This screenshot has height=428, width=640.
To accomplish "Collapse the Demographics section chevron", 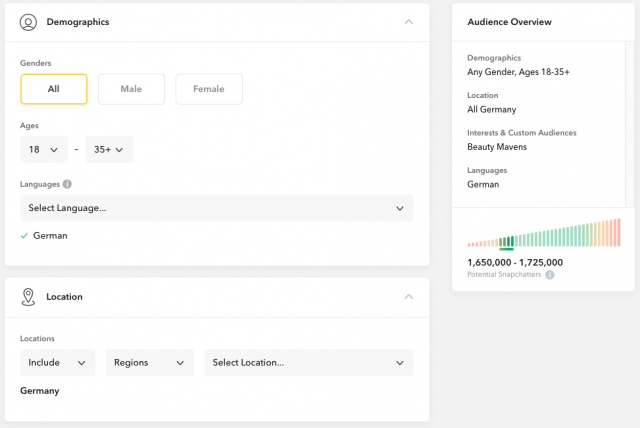I will pos(409,22).
